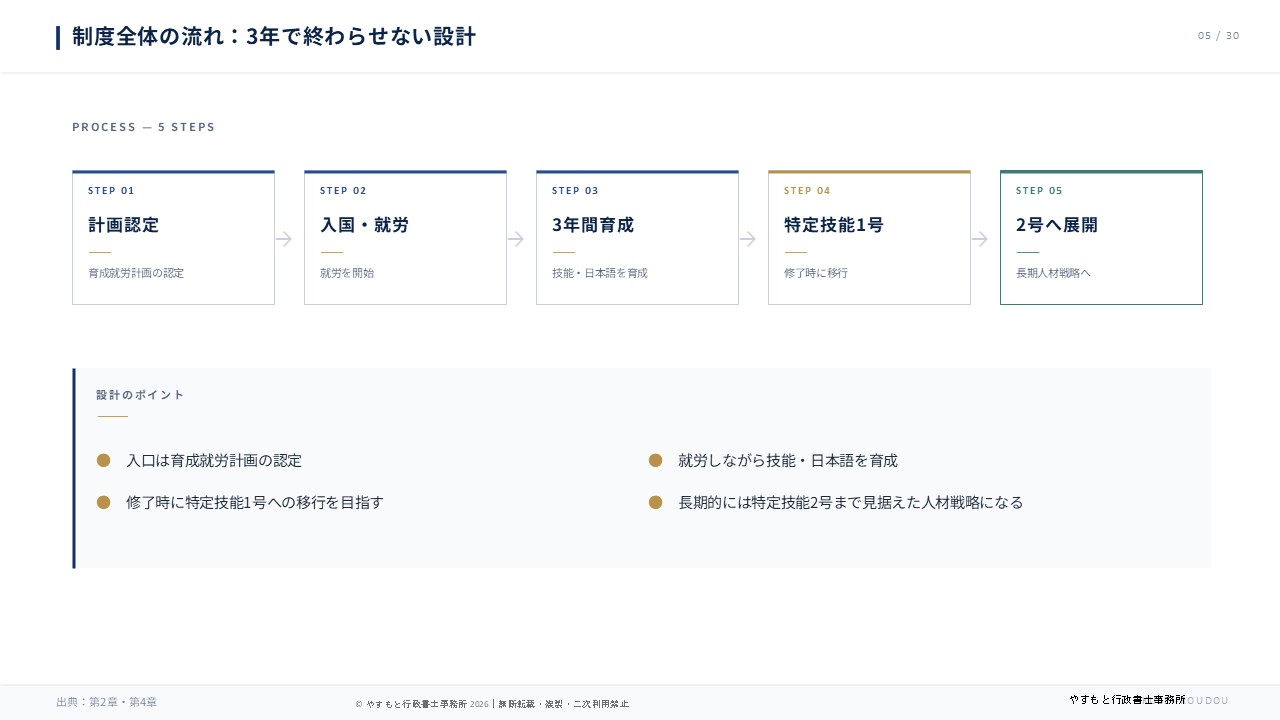Click arrow between 入国・就労 and 3年間育成

pos(516,239)
